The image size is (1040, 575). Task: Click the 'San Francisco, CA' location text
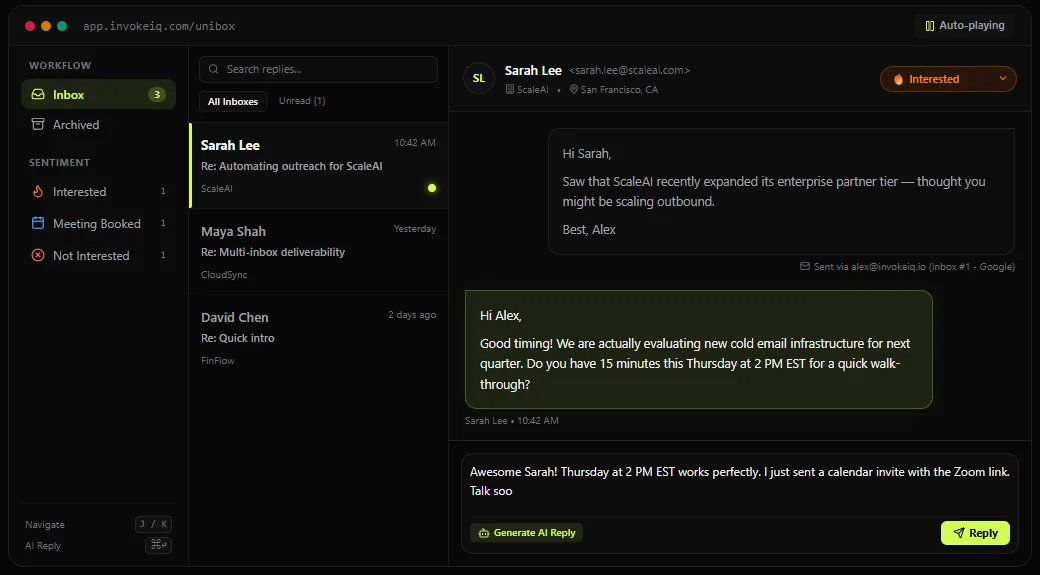pyautogui.click(x=619, y=90)
